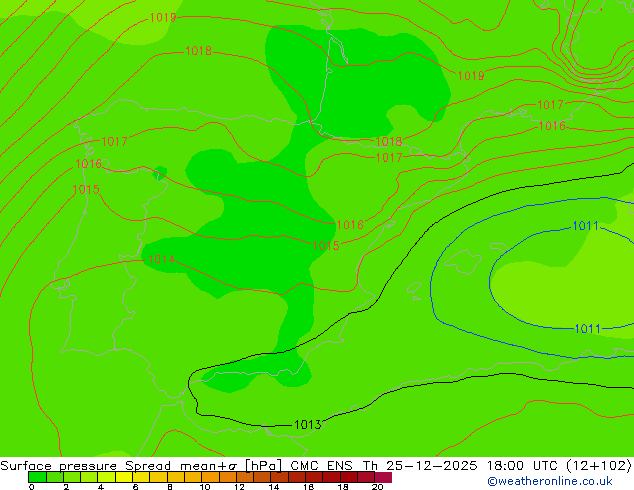Click the lower blue 1011 contour label
This screenshot has width=634, height=490.
click(588, 329)
